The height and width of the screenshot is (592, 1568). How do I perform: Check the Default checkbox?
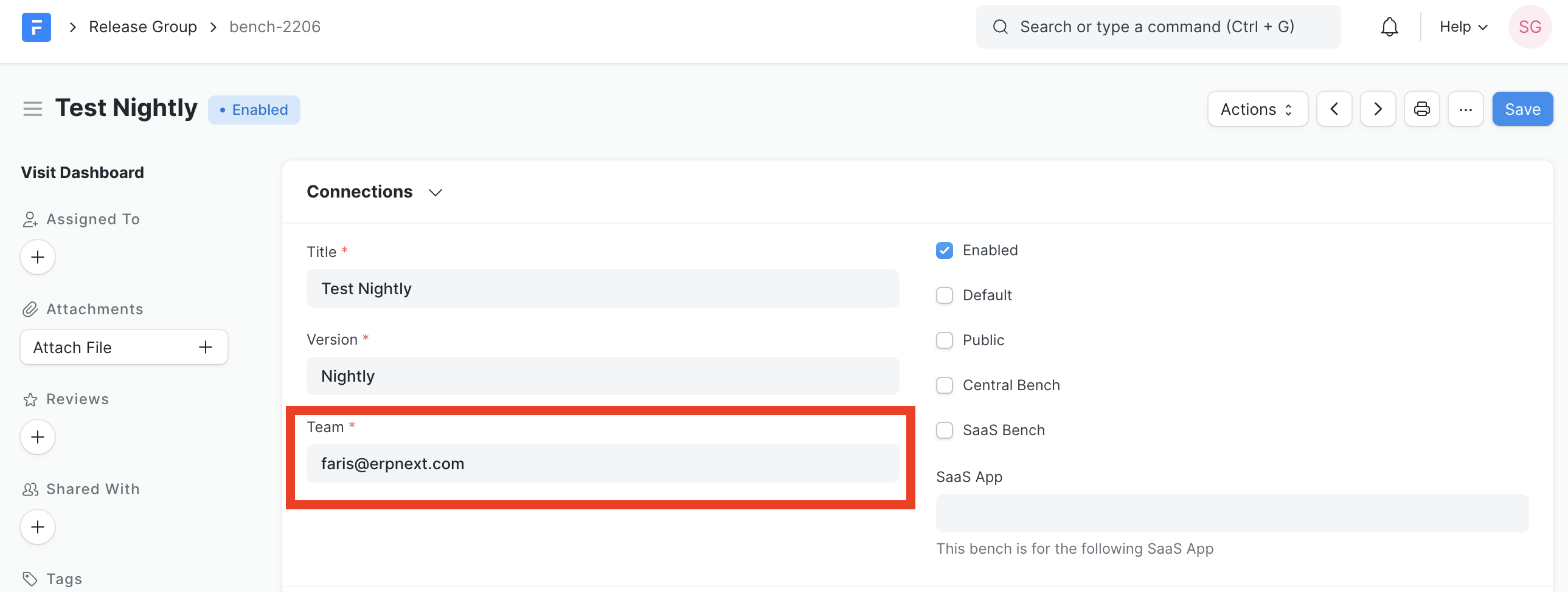tap(944, 295)
